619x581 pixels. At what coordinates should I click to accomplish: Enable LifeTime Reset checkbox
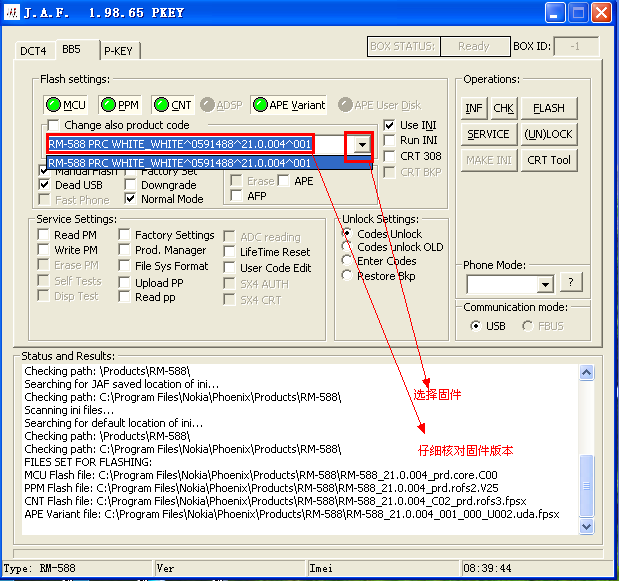(229, 251)
